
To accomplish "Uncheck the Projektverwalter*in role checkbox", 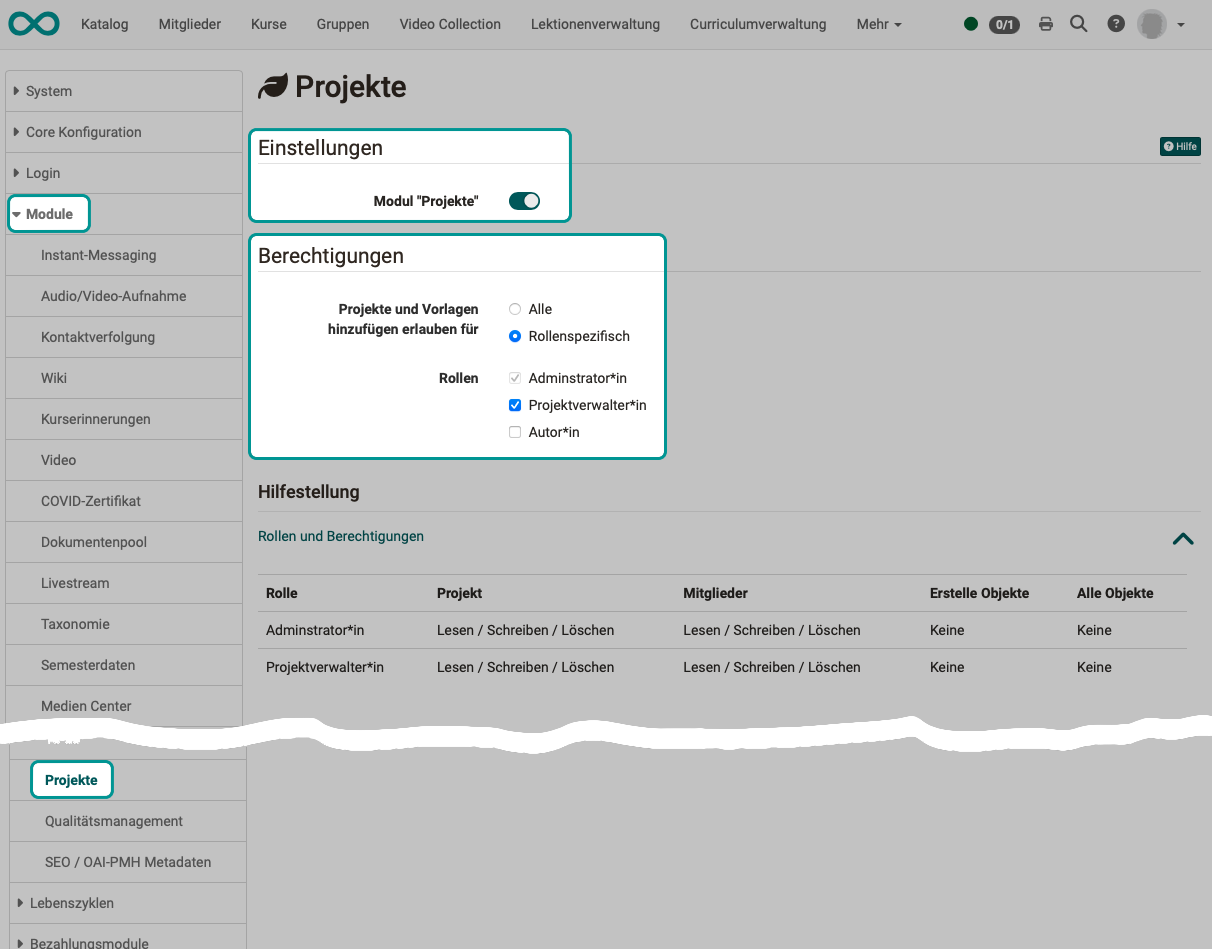I will tap(515, 405).
